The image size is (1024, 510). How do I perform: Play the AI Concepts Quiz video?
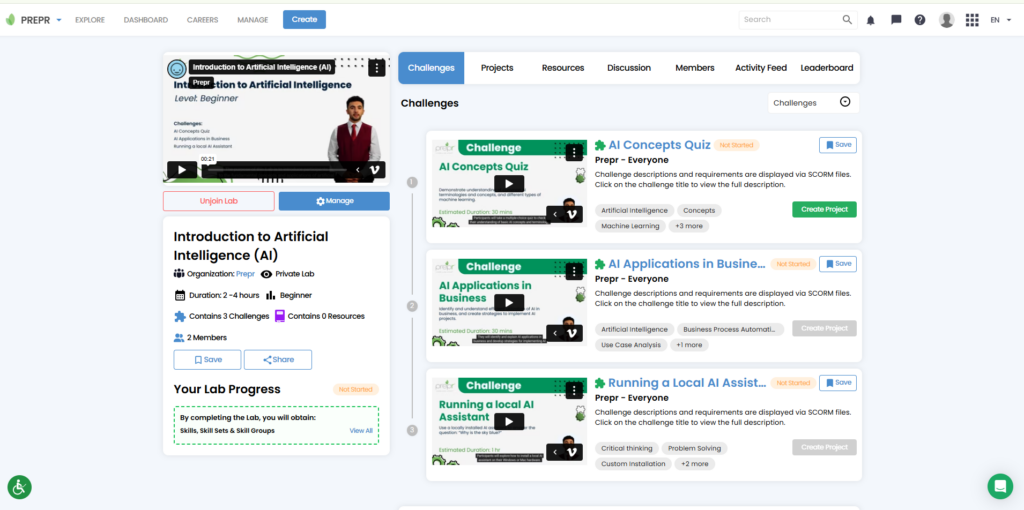pos(509,183)
